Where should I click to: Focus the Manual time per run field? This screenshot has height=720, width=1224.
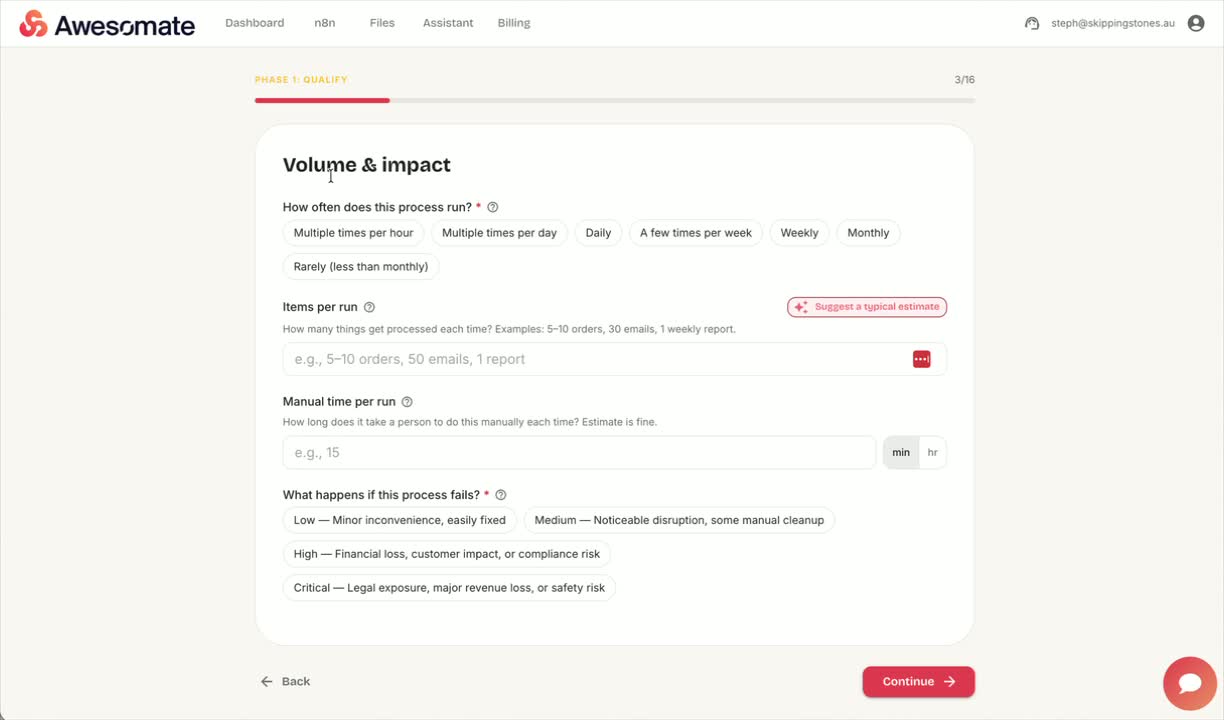pos(579,453)
